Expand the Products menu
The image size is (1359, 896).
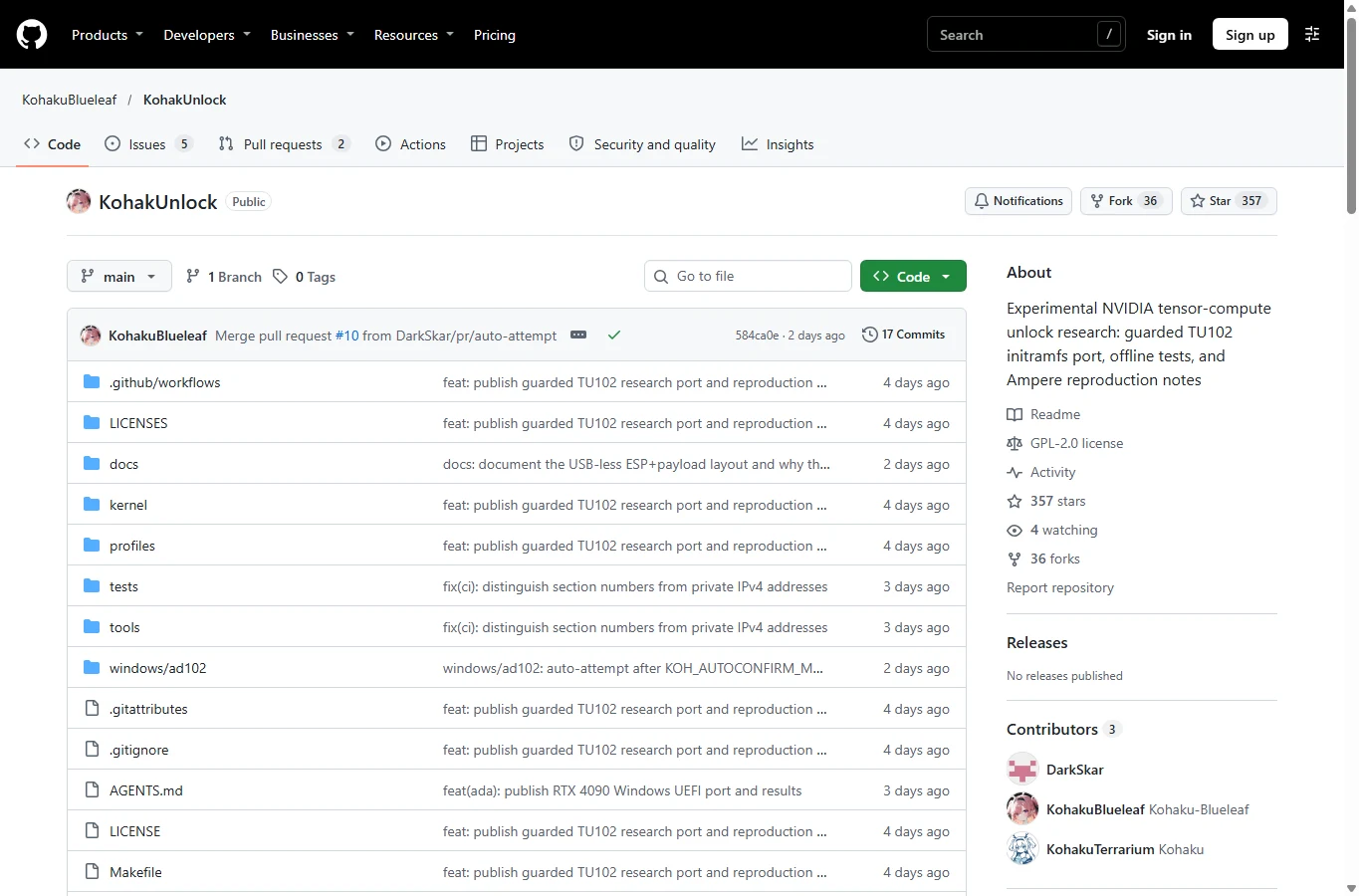click(x=108, y=35)
